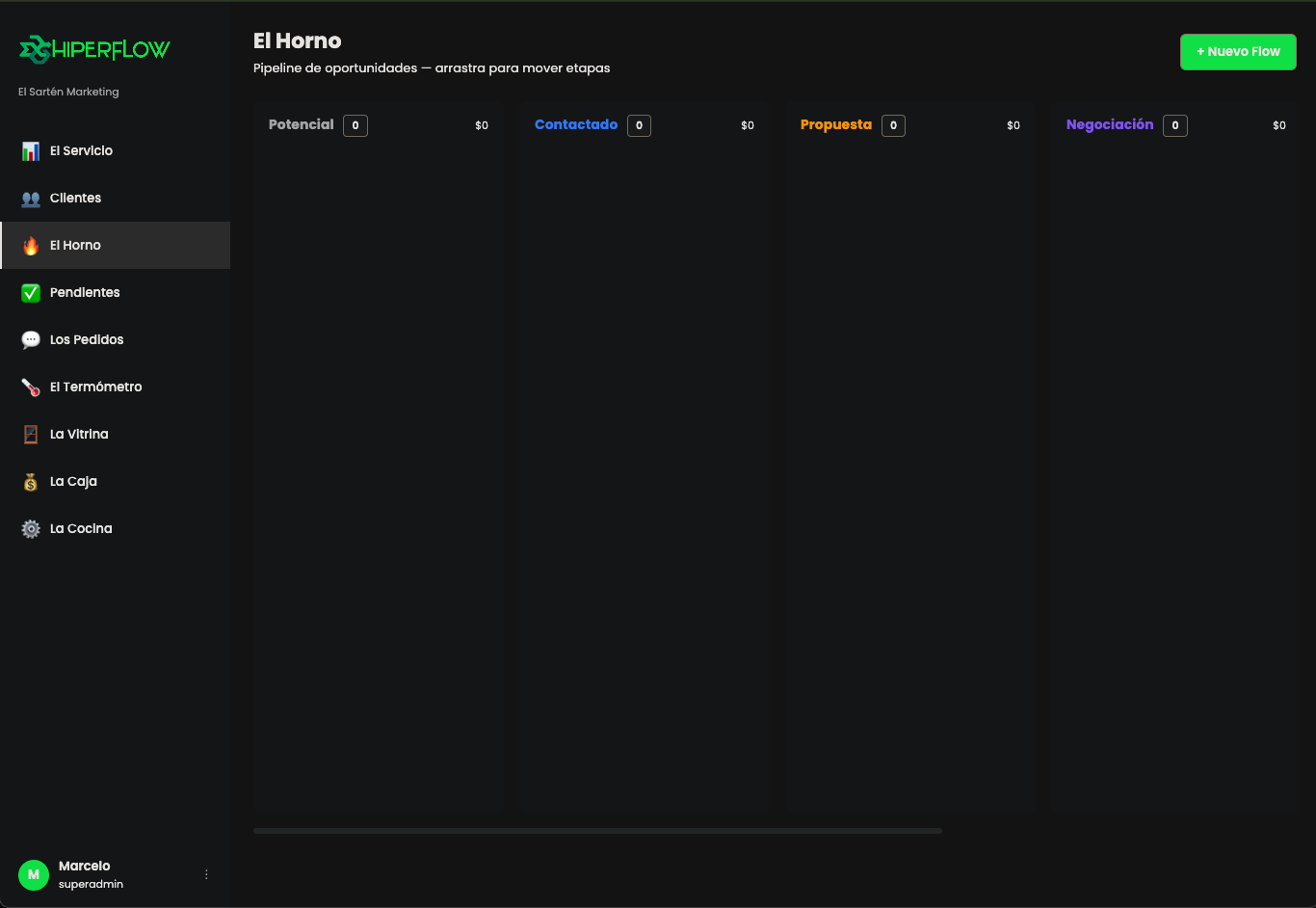
Task: Click the thermometer icon for El Termómetro
Action: (31, 387)
